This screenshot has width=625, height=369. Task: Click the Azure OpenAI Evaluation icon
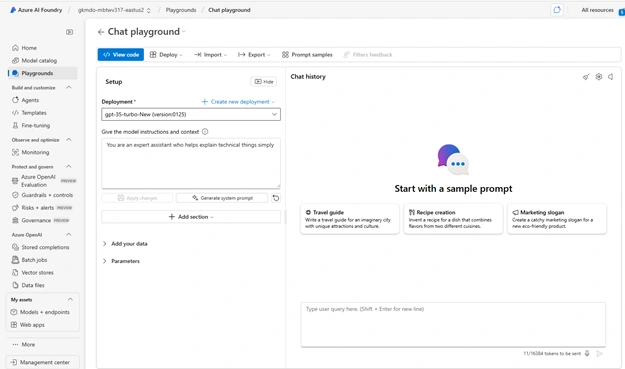click(x=15, y=181)
